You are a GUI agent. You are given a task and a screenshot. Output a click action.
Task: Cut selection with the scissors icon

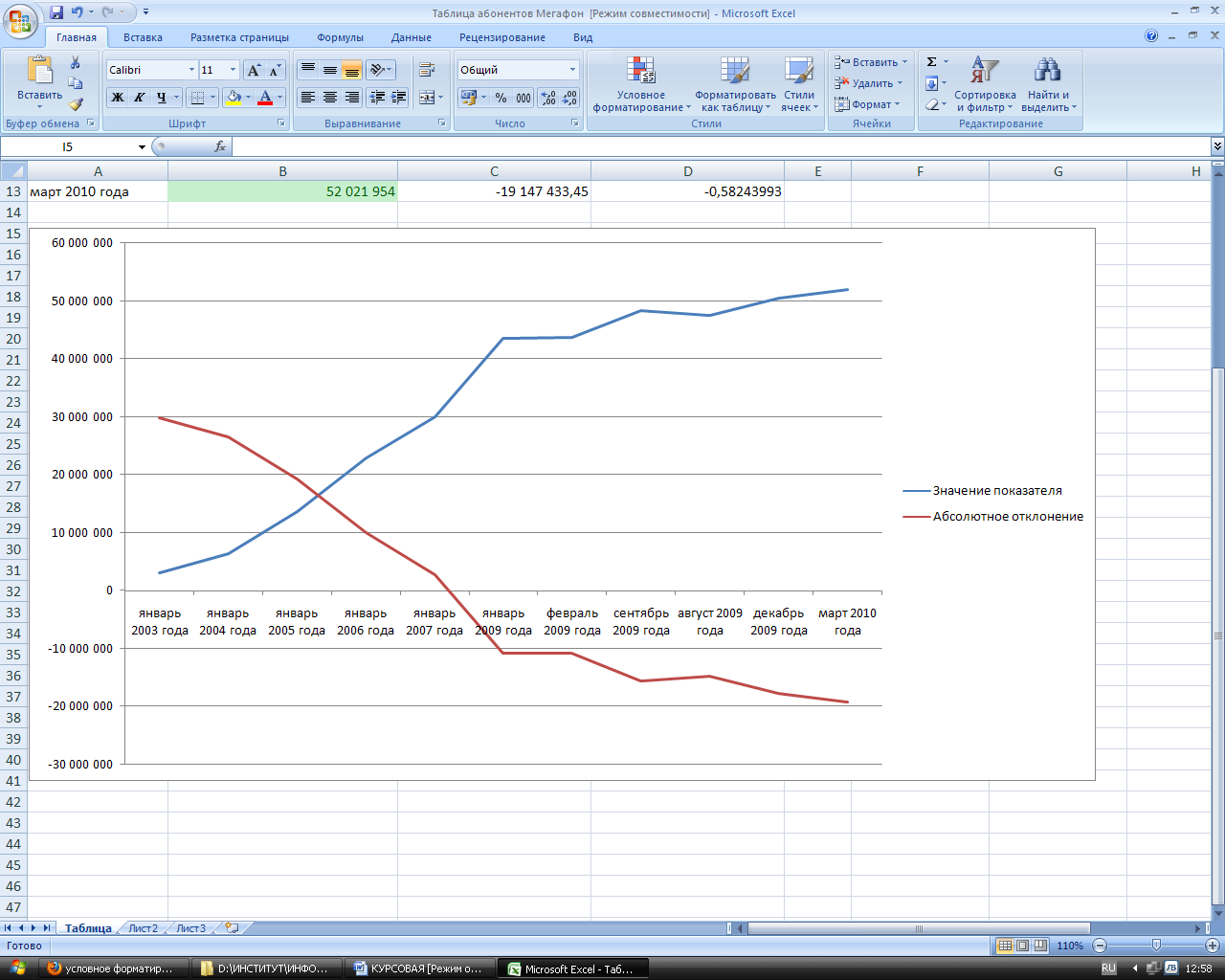(76, 63)
